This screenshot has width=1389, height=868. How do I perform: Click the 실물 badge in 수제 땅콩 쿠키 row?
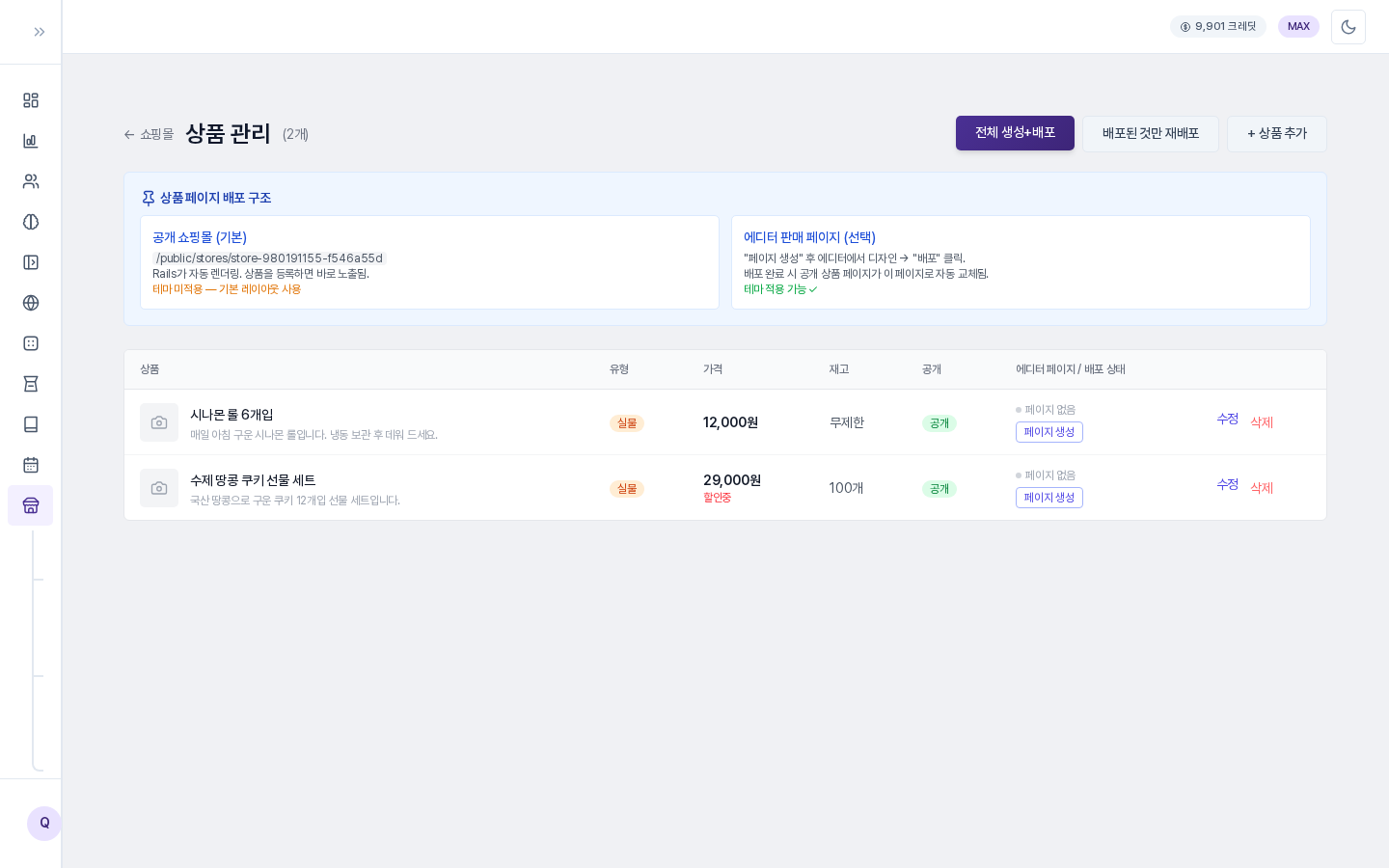click(x=627, y=489)
